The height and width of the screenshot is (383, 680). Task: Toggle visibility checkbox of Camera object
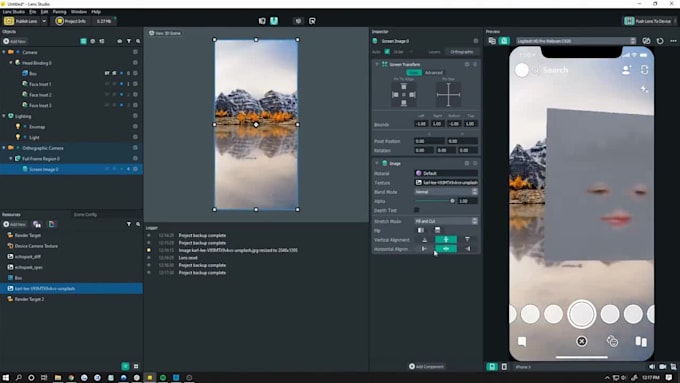click(x=135, y=52)
